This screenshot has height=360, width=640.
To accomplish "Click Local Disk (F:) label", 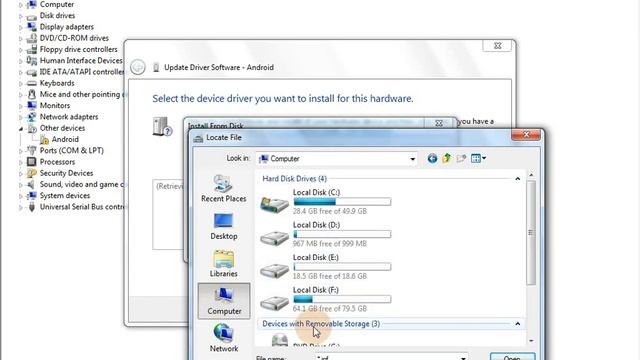I will tap(316, 290).
